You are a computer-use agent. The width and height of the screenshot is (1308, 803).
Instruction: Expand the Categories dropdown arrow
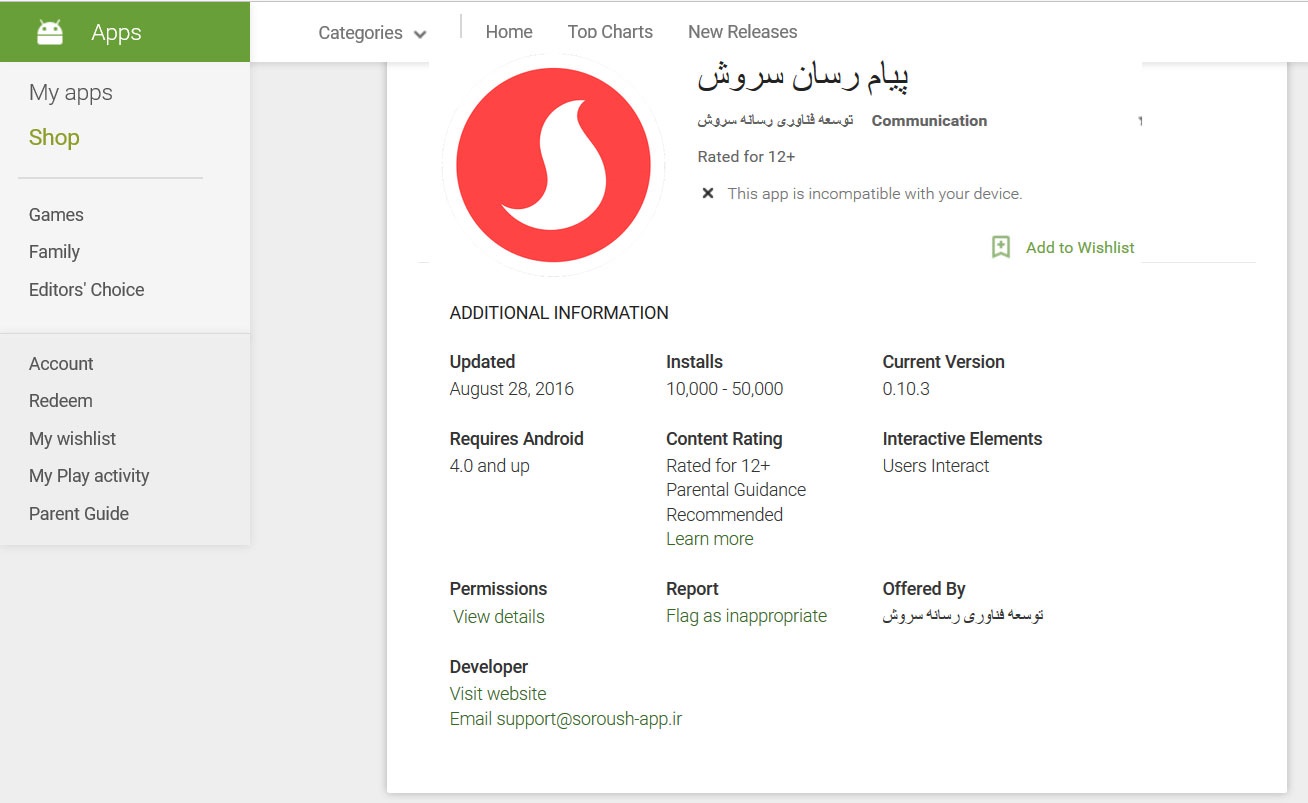tap(420, 34)
